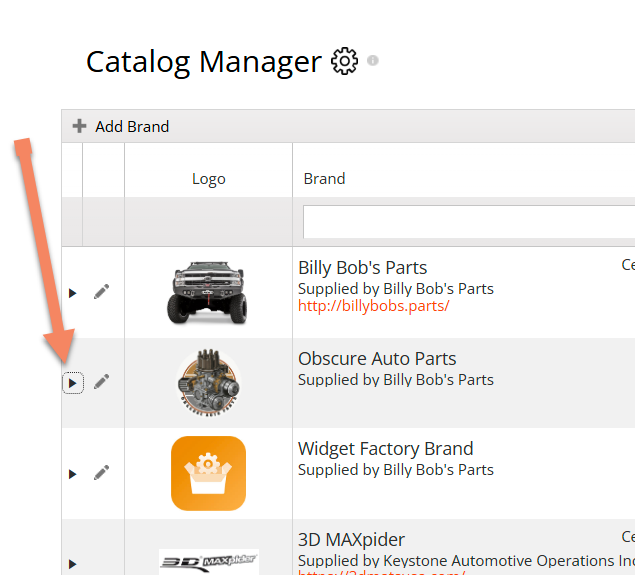Image resolution: width=635 pixels, height=575 pixels.
Task: Select the 3D MAXpider brand name
Action: (351, 540)
